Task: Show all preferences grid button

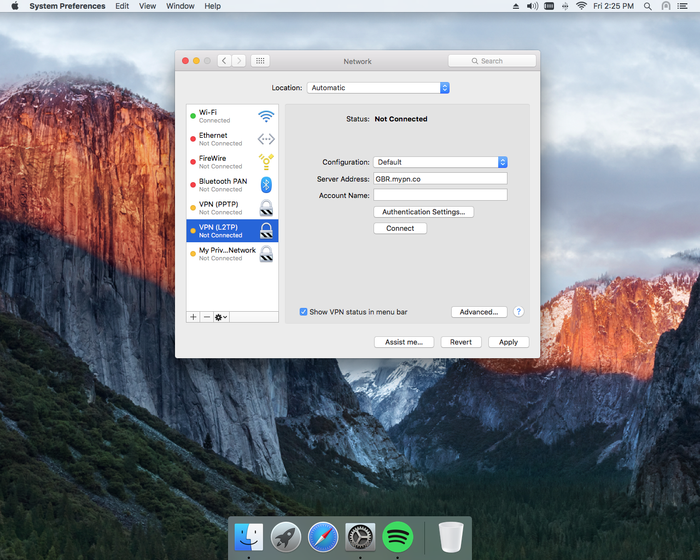Action: tap(260, 61)
